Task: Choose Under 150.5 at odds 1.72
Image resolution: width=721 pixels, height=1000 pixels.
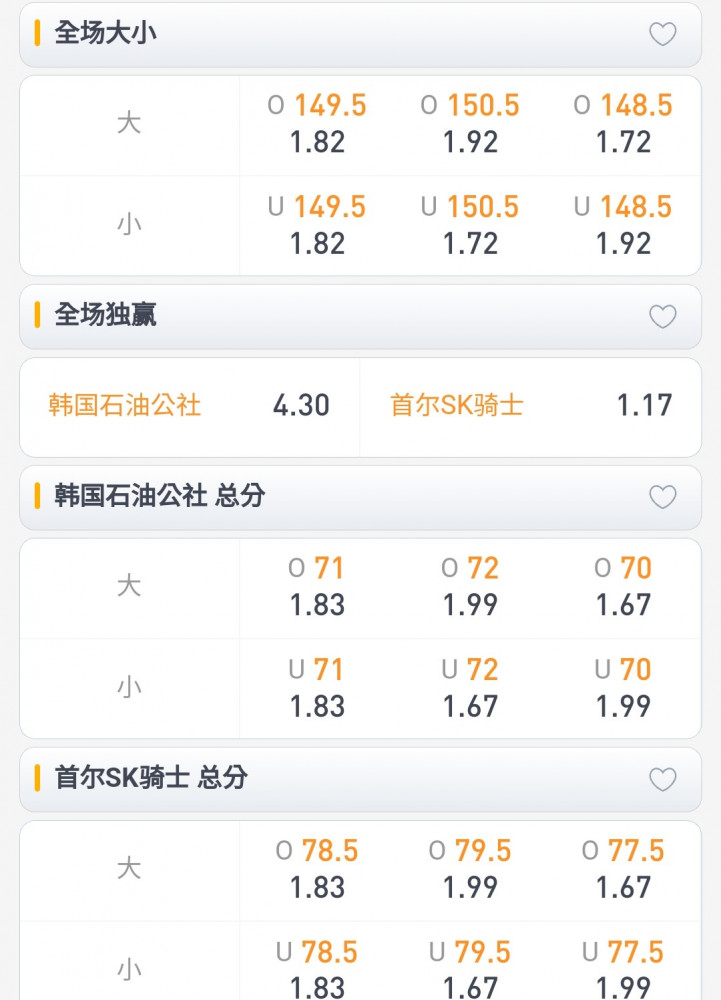Action: (x=470, y=225)
